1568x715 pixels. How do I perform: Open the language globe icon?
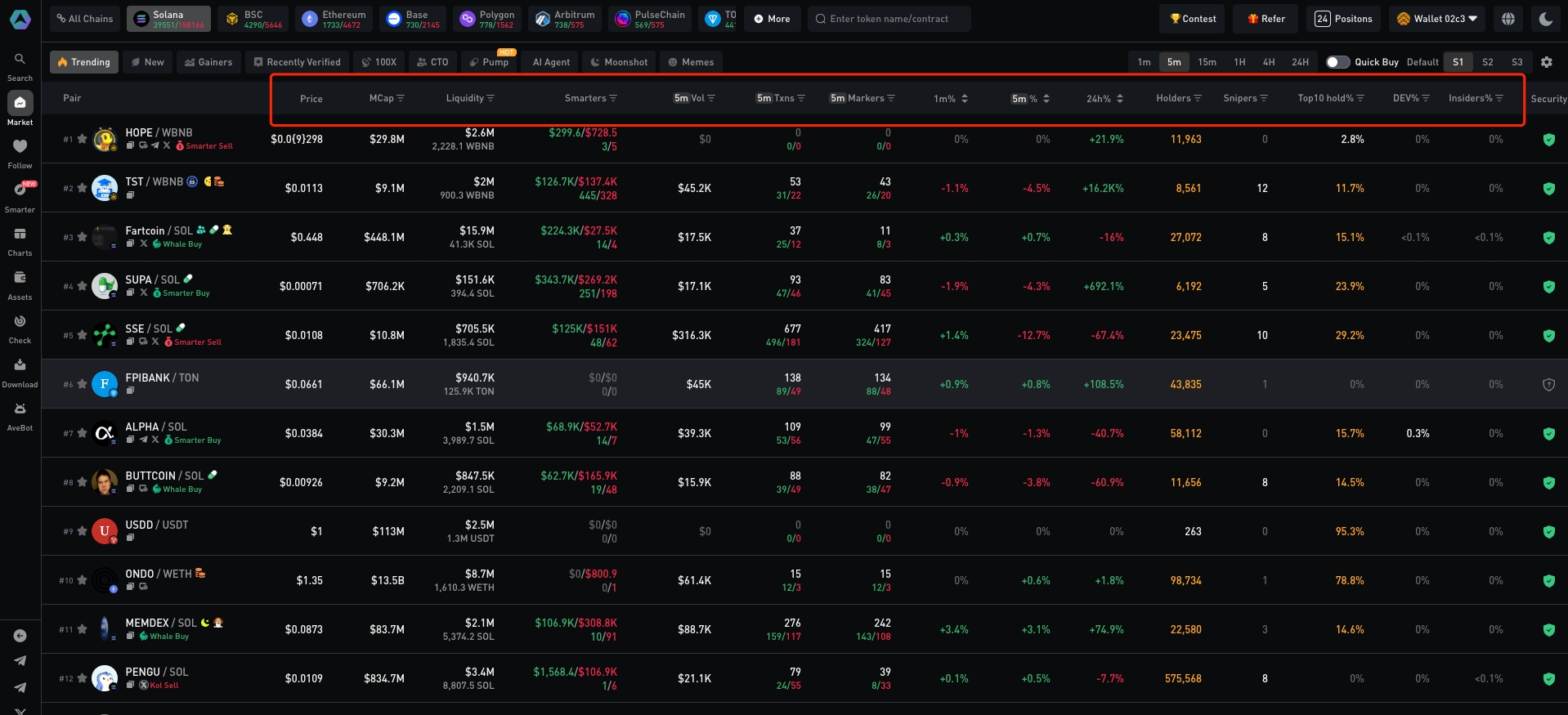(1508, 19)
